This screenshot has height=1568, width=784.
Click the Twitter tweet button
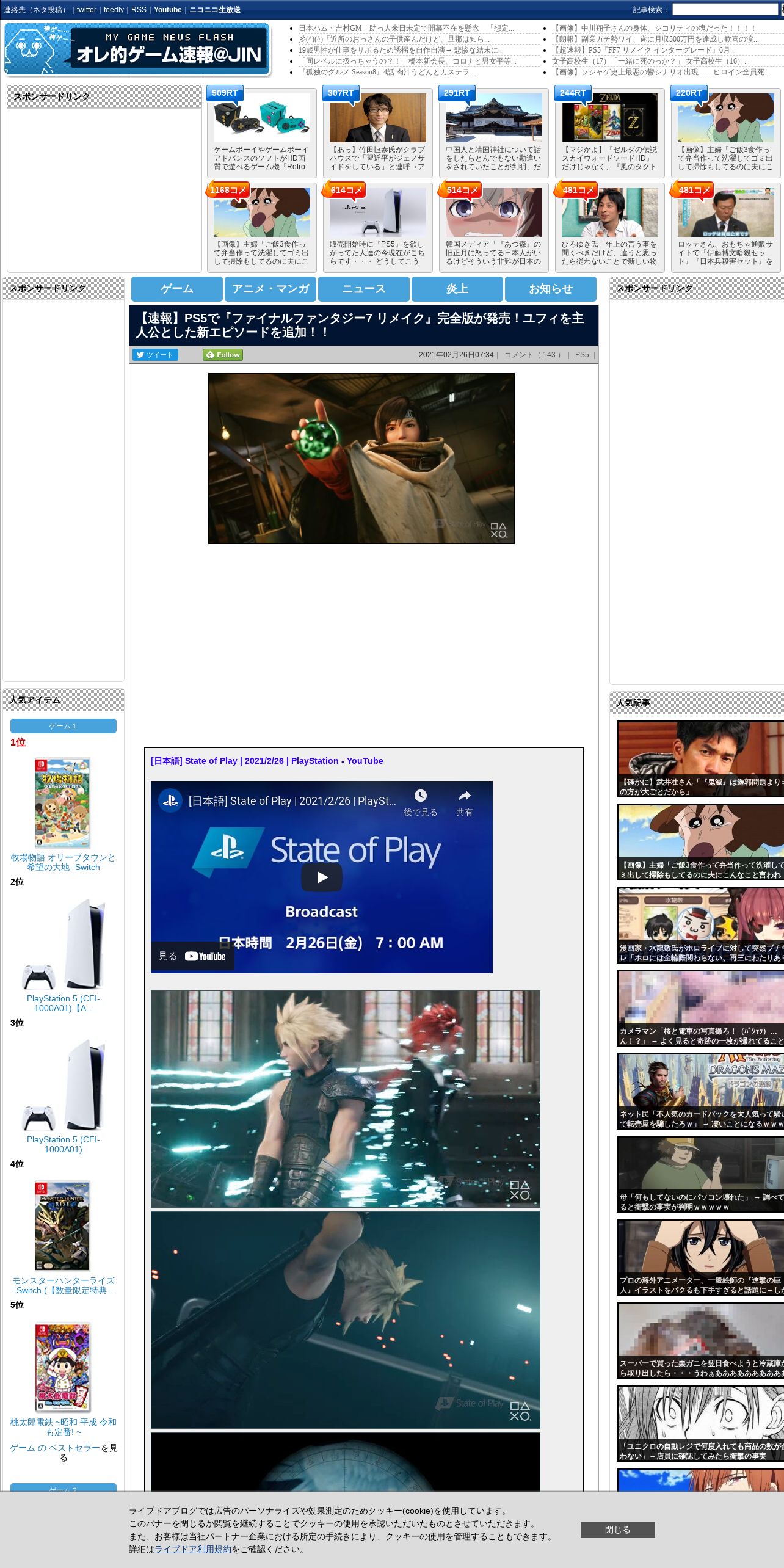click(155, 355)
